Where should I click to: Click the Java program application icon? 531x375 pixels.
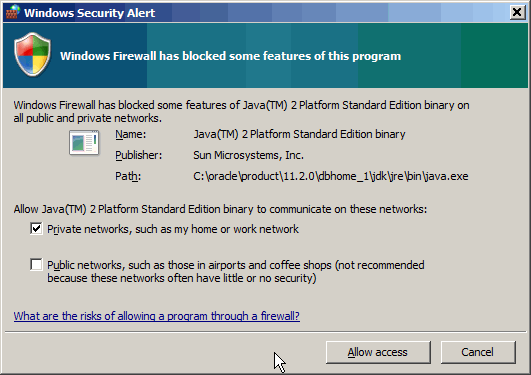(84, 142)
